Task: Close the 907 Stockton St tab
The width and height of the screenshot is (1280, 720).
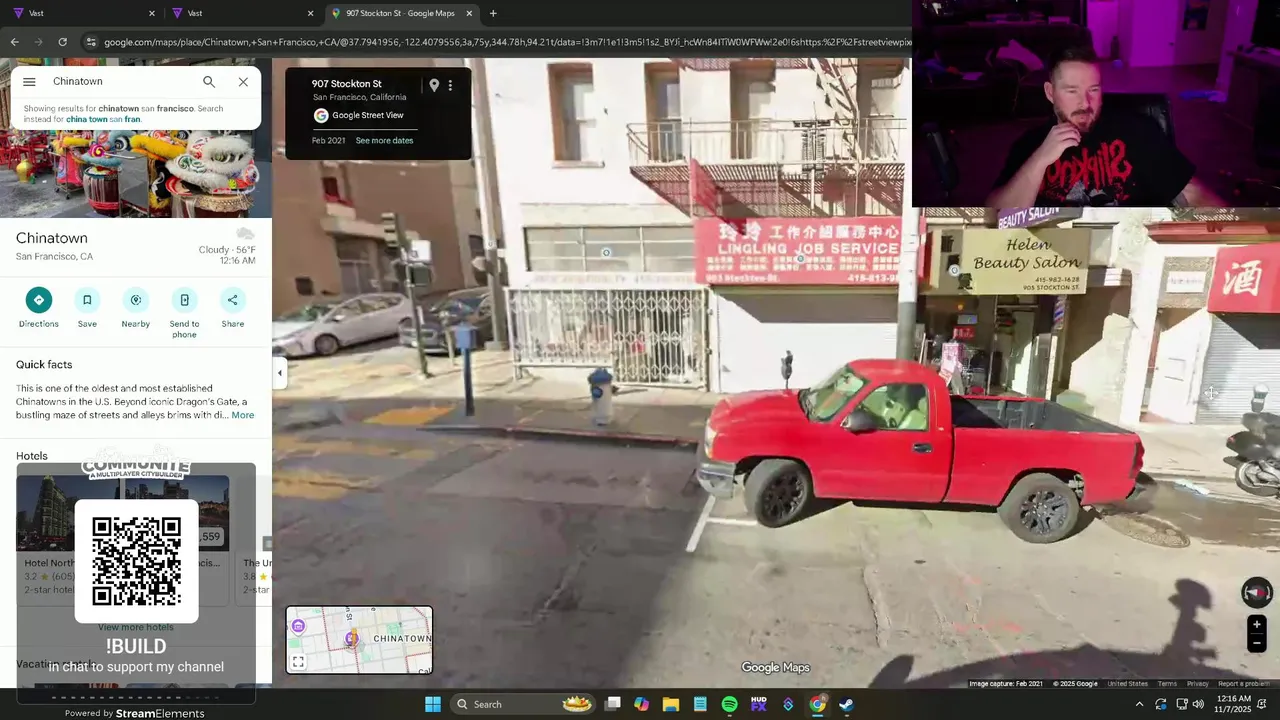Action: click(x=469, y=13)
